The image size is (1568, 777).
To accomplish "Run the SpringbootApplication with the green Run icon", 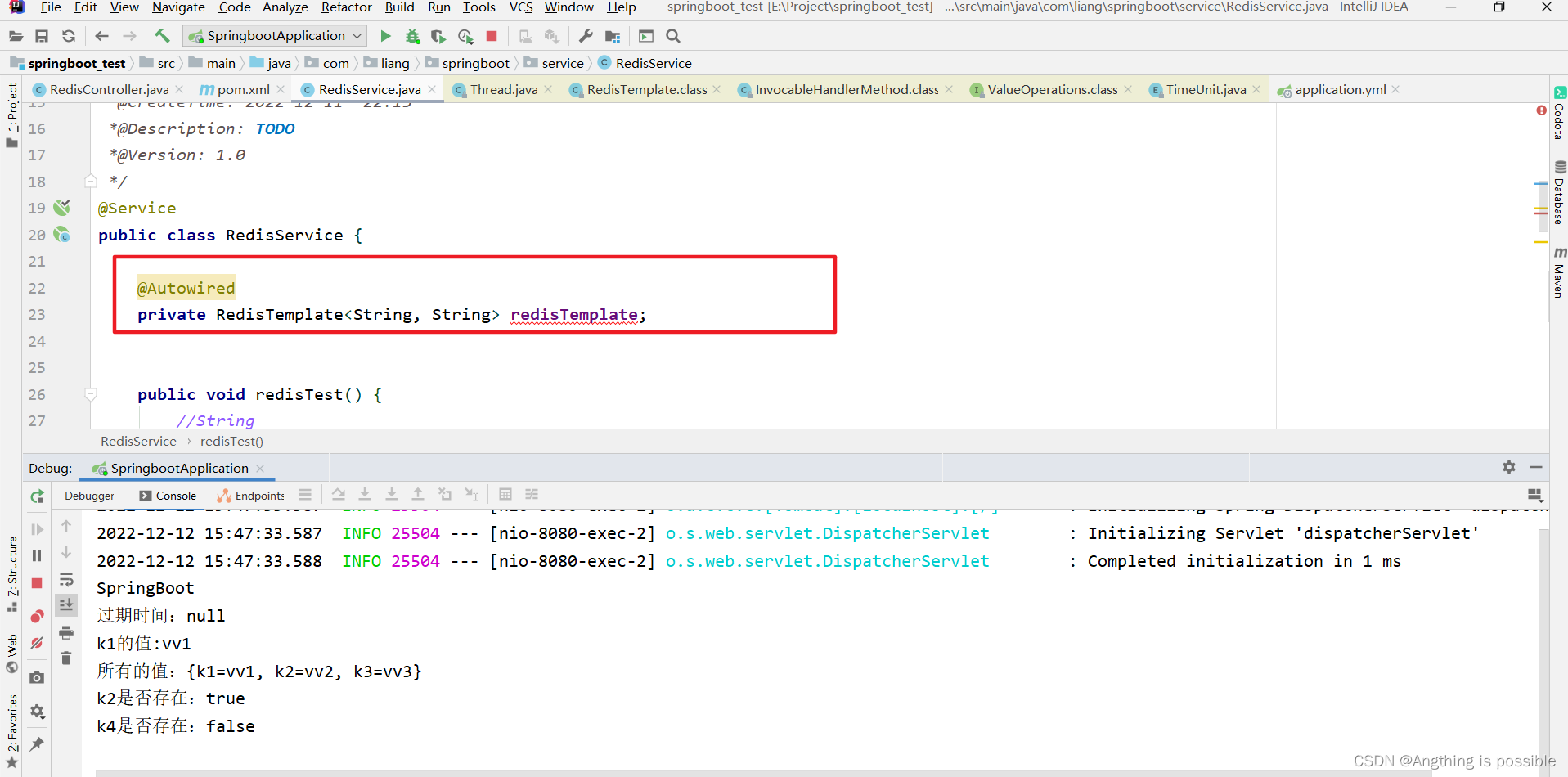I will (384, 36).
